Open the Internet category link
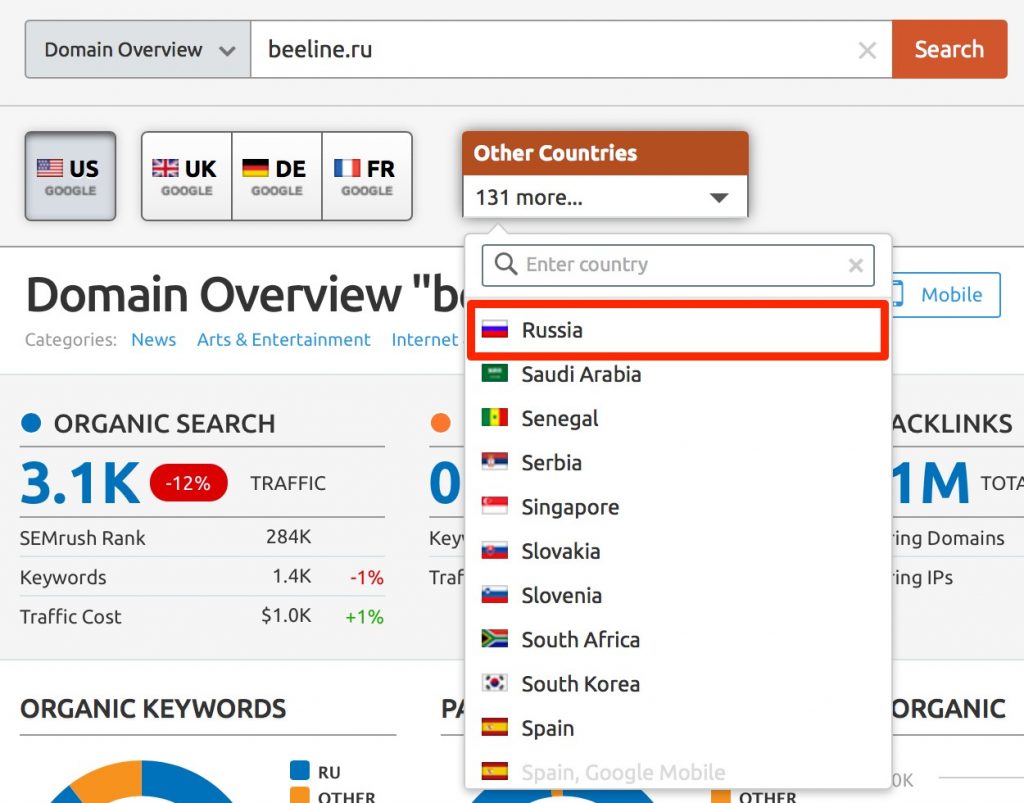Viewport: 1024px width, 803px height. click(x=424, y=339)
